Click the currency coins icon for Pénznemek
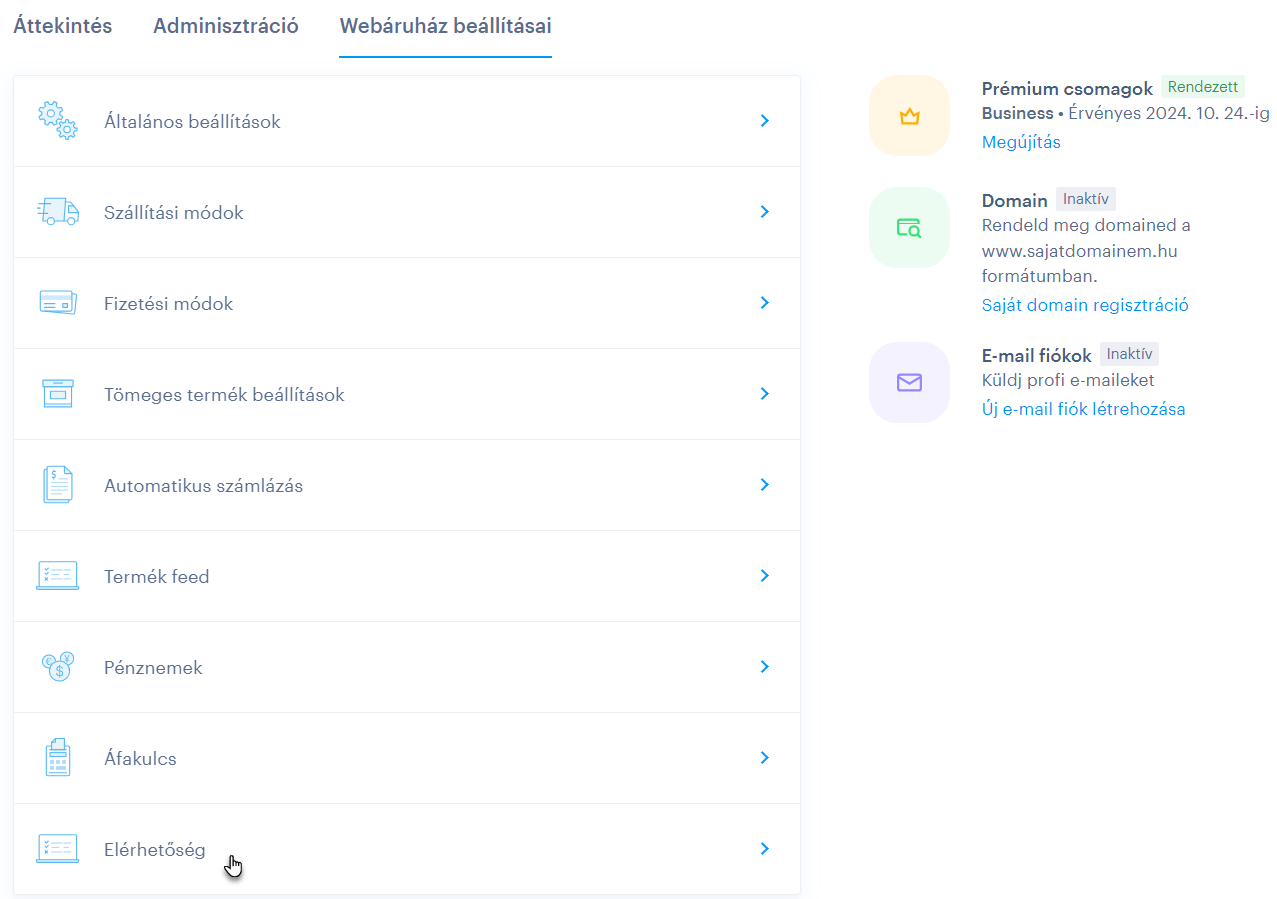Image resolution: width=1277 pixels, height=899 pixels. point(58,667)
